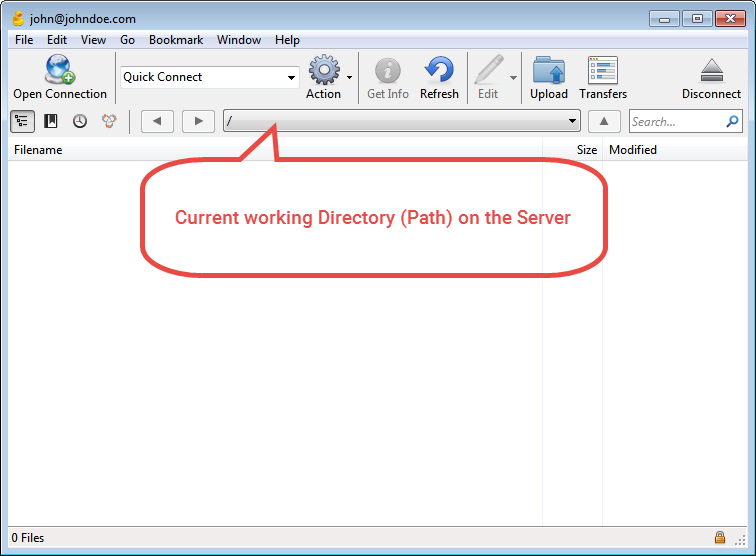Maximize the john@johndoe.com window
756x556 pixels.
coord(697,19)
